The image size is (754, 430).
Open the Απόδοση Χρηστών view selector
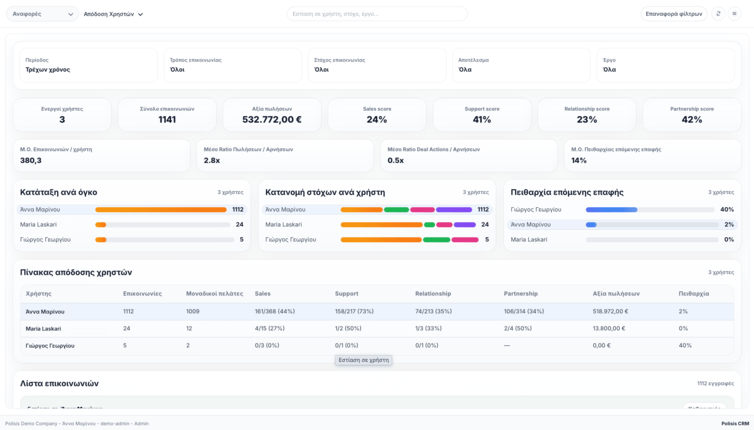click(x=113, y=14)
